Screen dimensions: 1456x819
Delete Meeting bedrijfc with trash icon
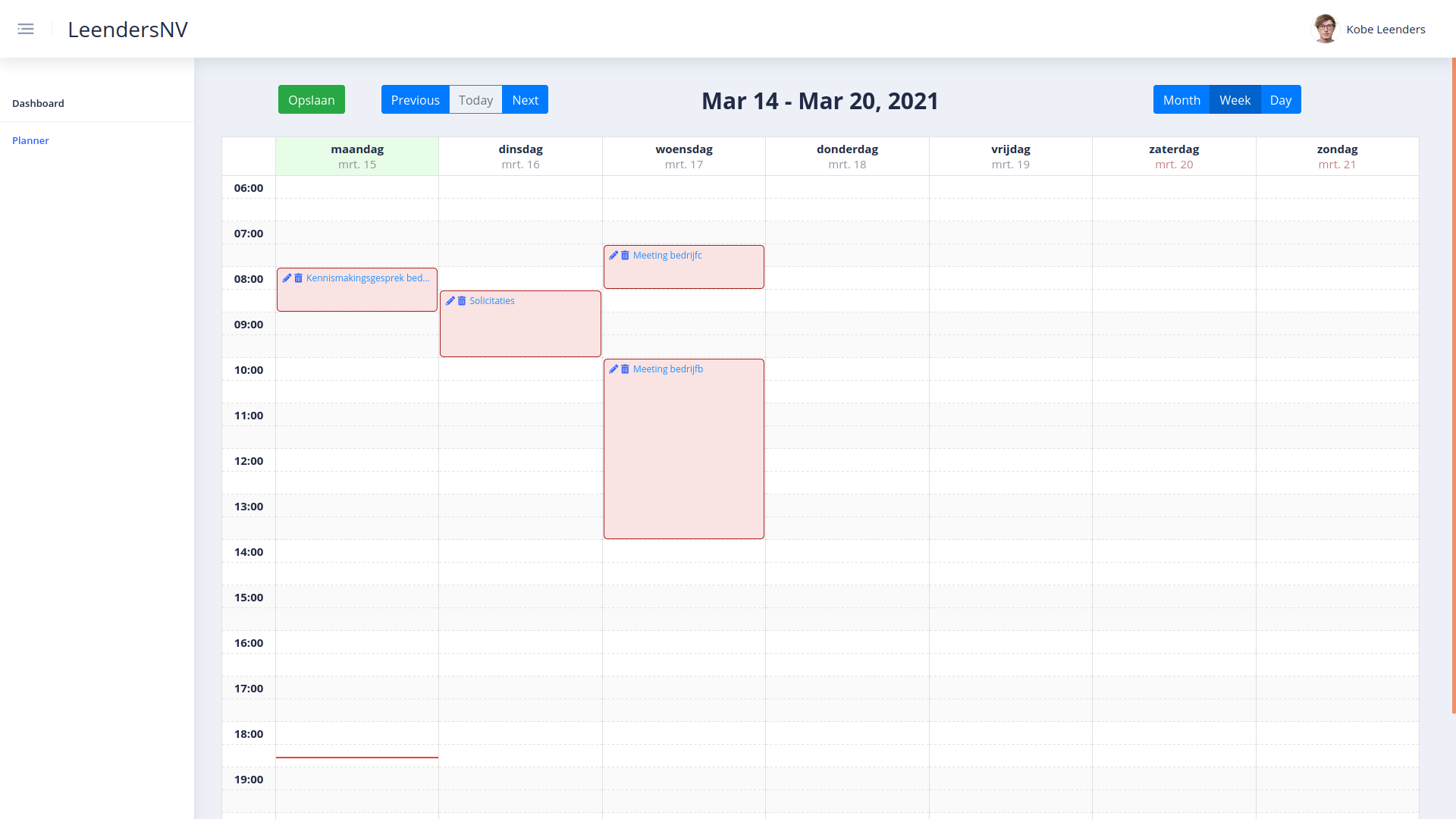pyautogui.click(x=626, y=256)
